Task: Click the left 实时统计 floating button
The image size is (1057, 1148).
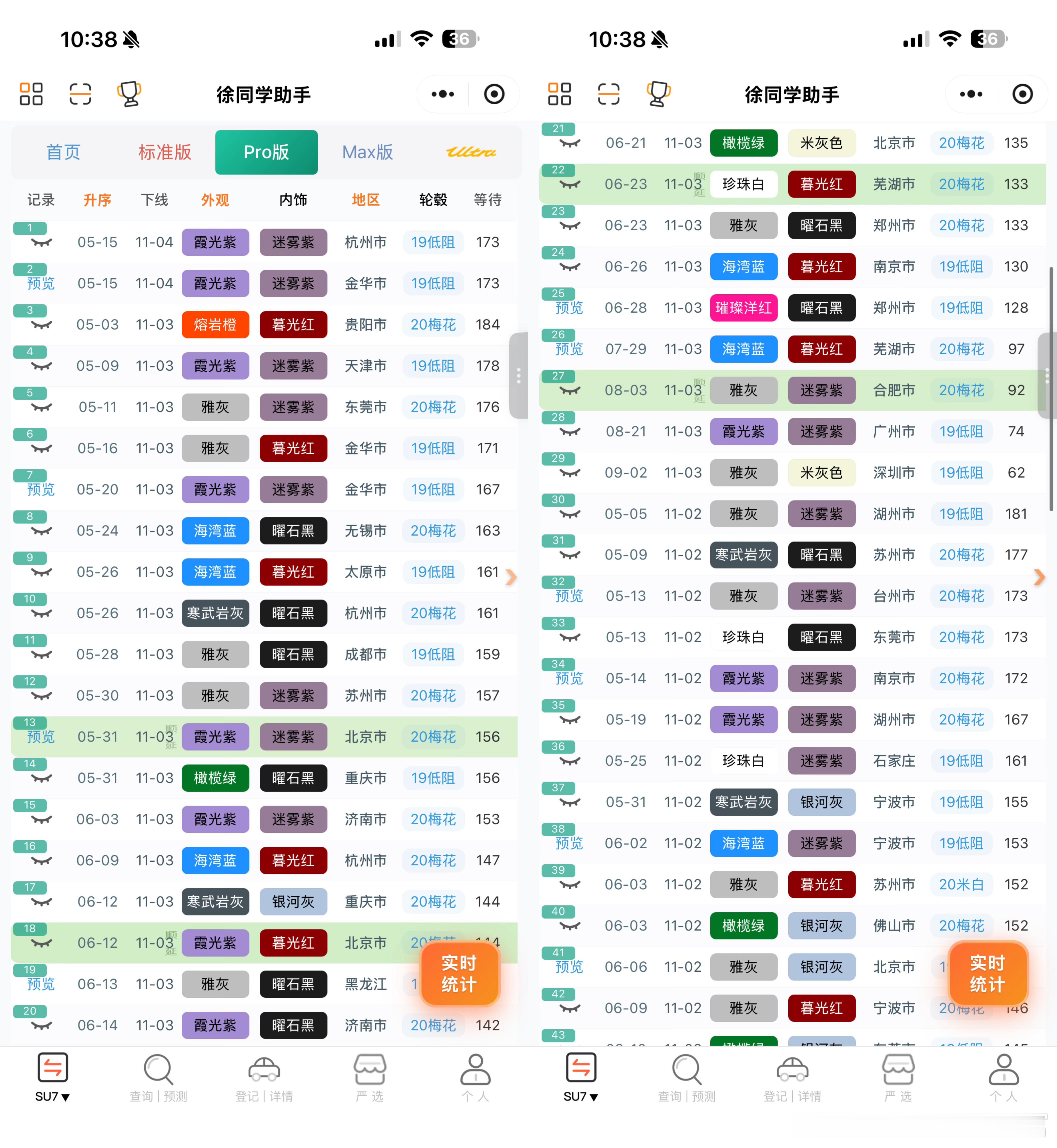Action: click(x=459, y=974)
